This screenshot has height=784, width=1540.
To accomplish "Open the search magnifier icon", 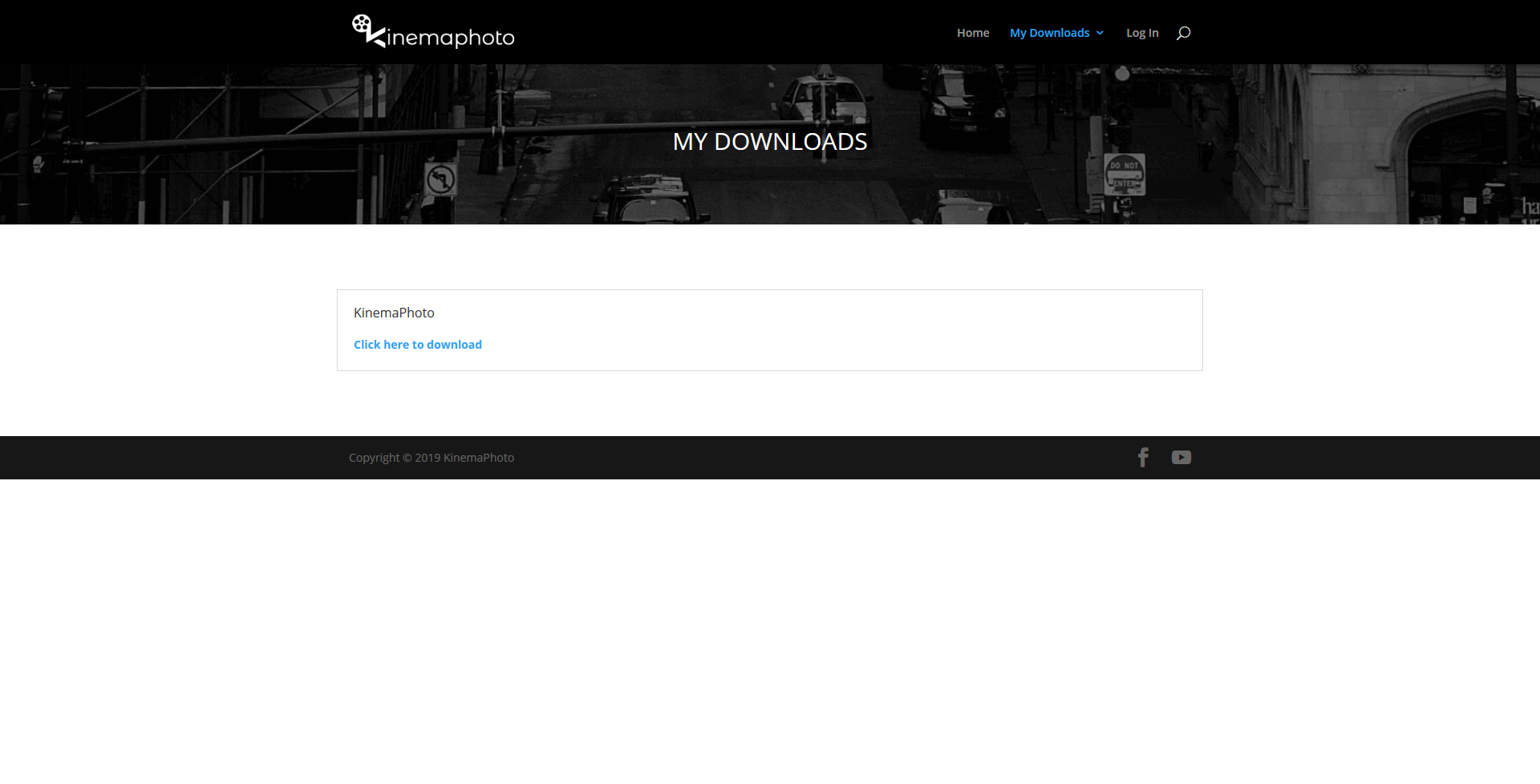I will (x=1183, y=33).
